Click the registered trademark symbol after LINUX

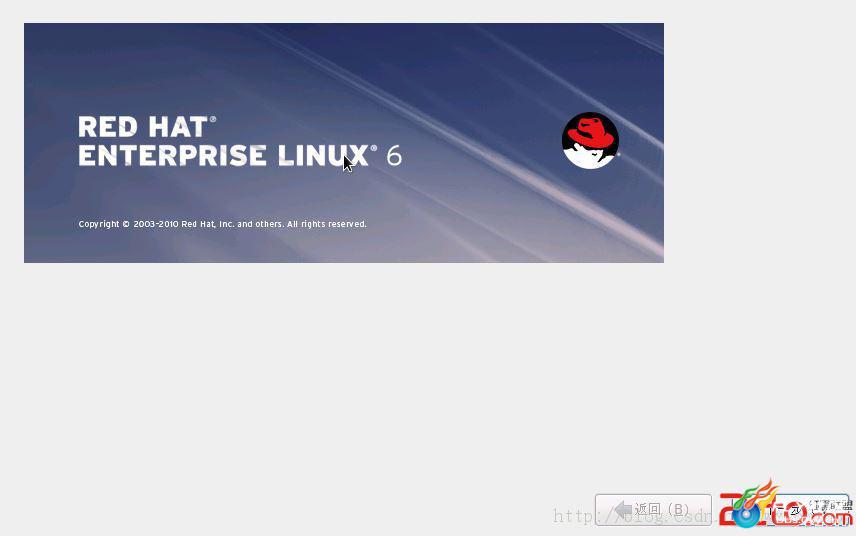coord(374,148)
